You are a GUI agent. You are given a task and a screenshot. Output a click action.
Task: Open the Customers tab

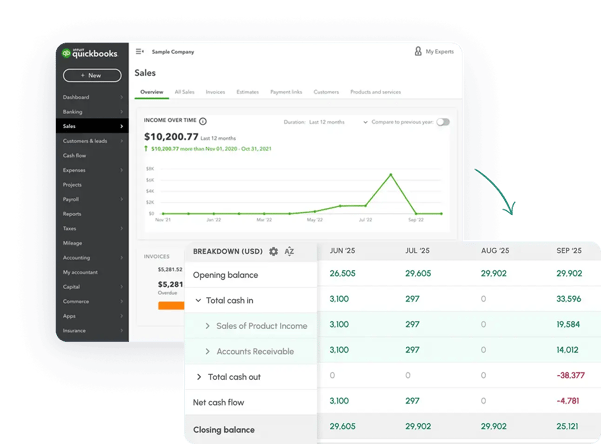[x=326, y=92]
